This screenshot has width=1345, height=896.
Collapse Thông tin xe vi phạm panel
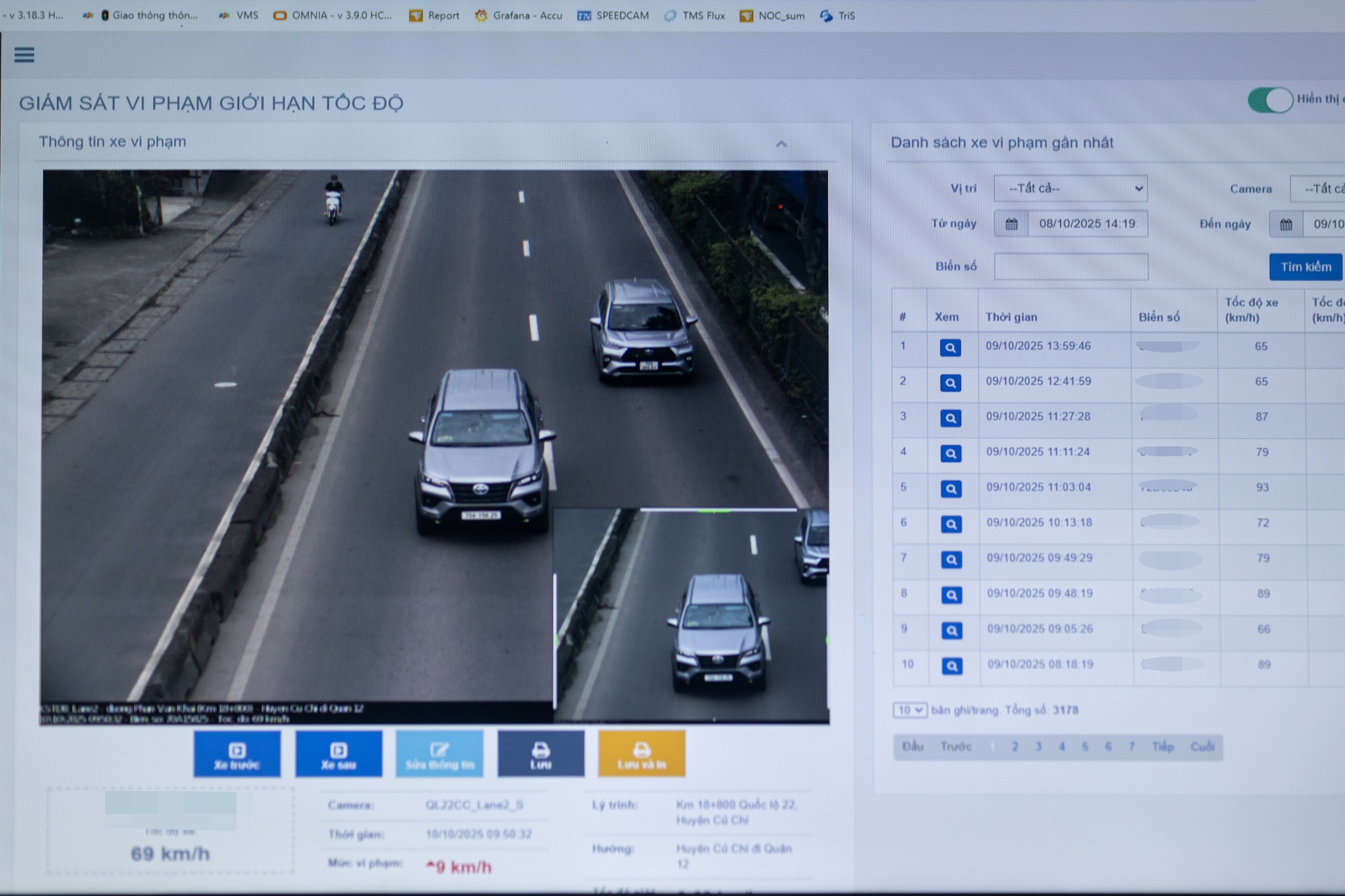pyautogui.click(x=781, y=144)
